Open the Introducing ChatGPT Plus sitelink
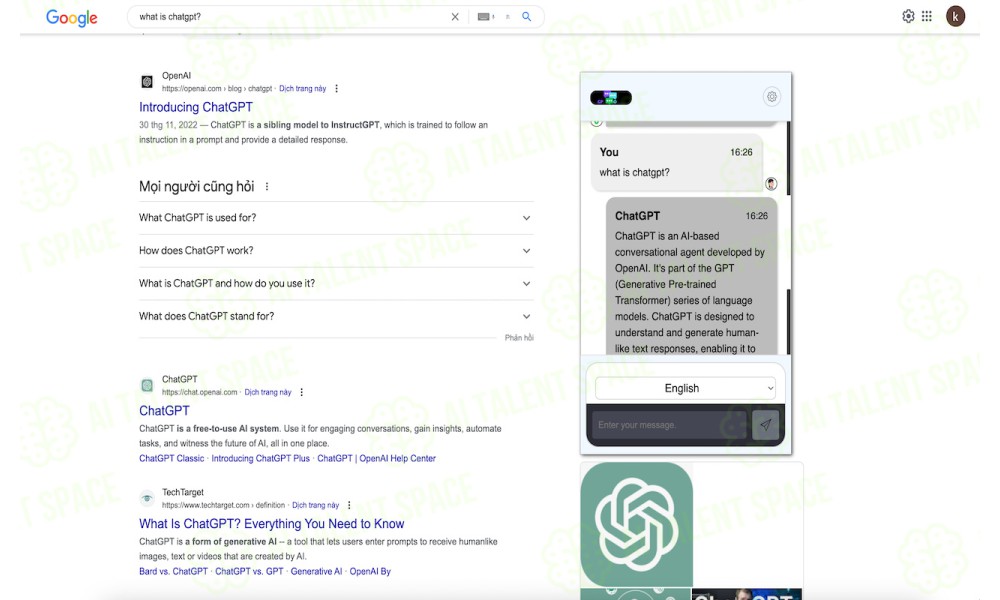Viewport: 1000px width, 600px height. (x=260, y=458)
